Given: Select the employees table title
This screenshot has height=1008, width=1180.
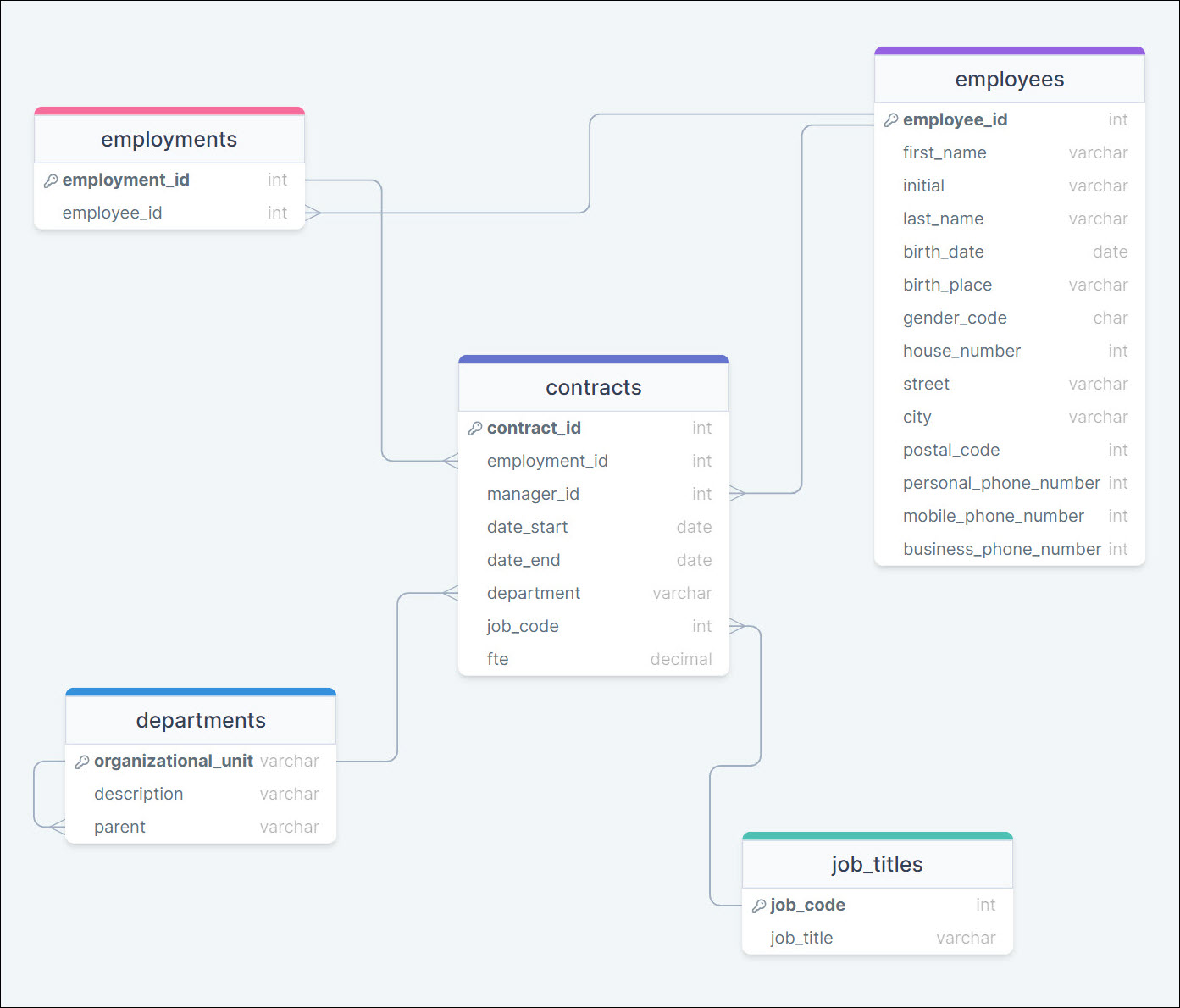Looking at the screenshot, I should tap(1009, 80).
